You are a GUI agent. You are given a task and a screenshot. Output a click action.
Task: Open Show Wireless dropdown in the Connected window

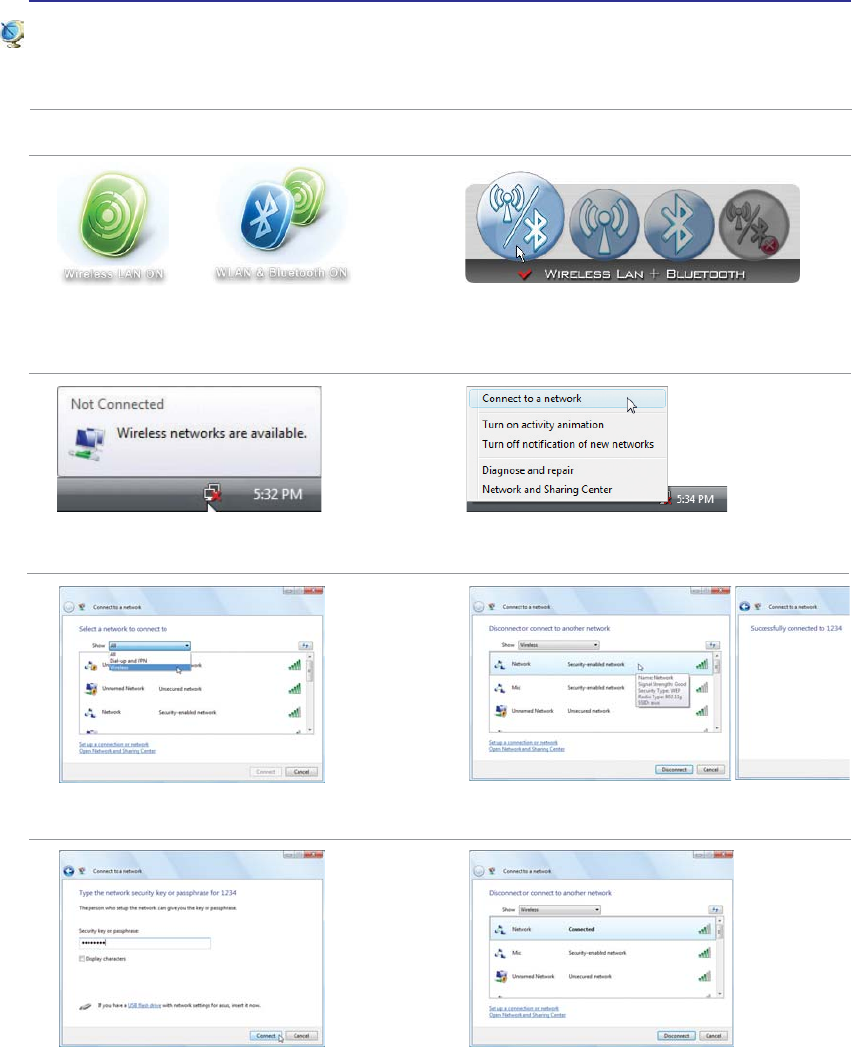(x=560, y=909)
